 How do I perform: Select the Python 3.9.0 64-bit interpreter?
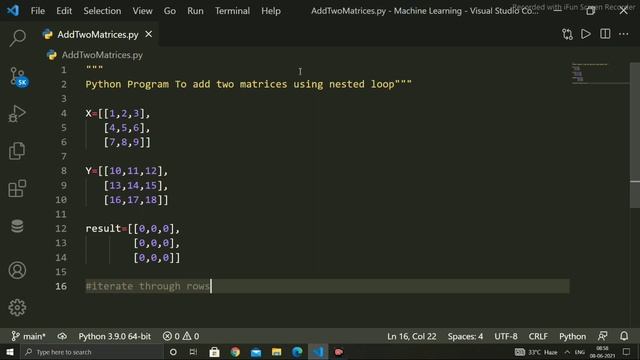[x=115, y=336]
